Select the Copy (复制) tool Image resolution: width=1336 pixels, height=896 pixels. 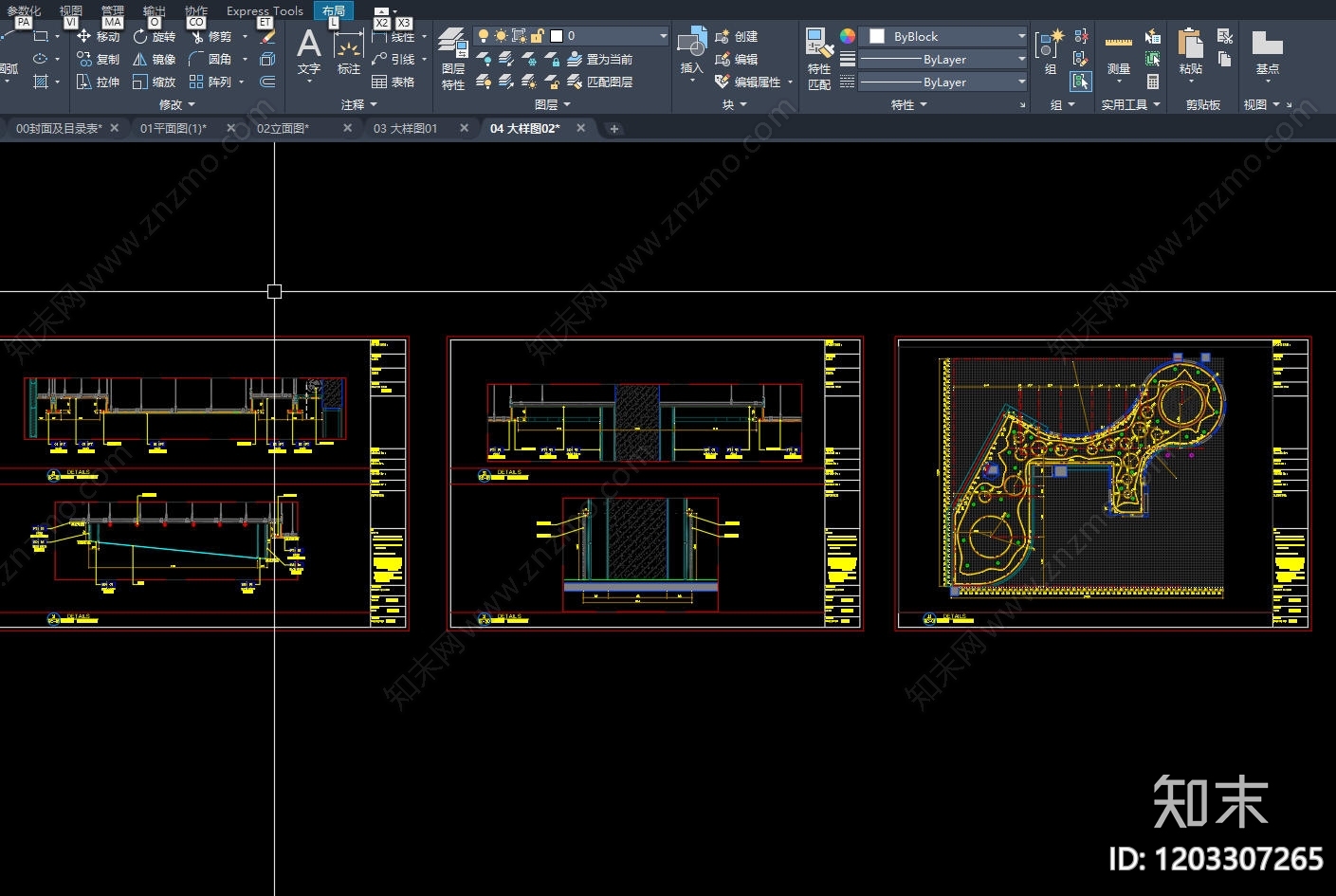98,59
